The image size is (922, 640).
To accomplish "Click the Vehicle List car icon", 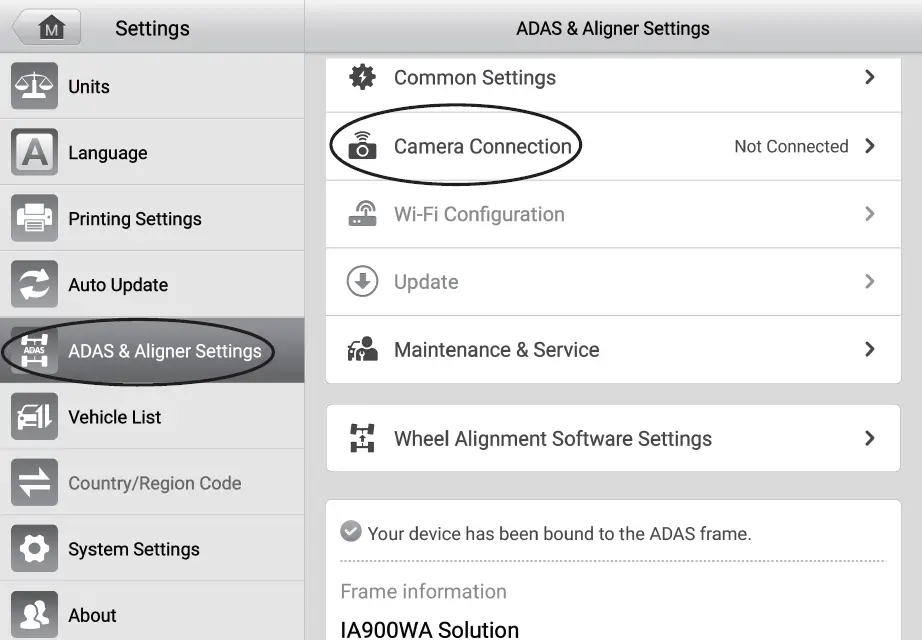I will click(34, 416).
